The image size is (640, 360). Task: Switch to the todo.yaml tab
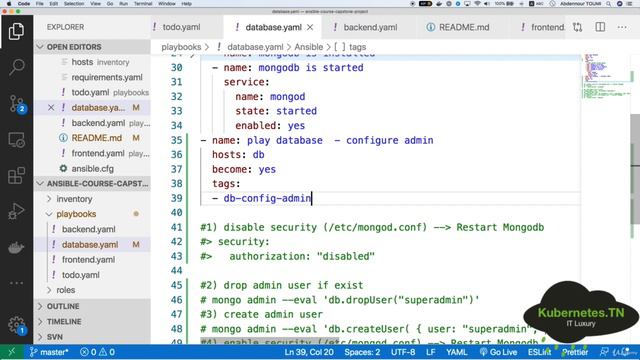click(x=181, y=27)
